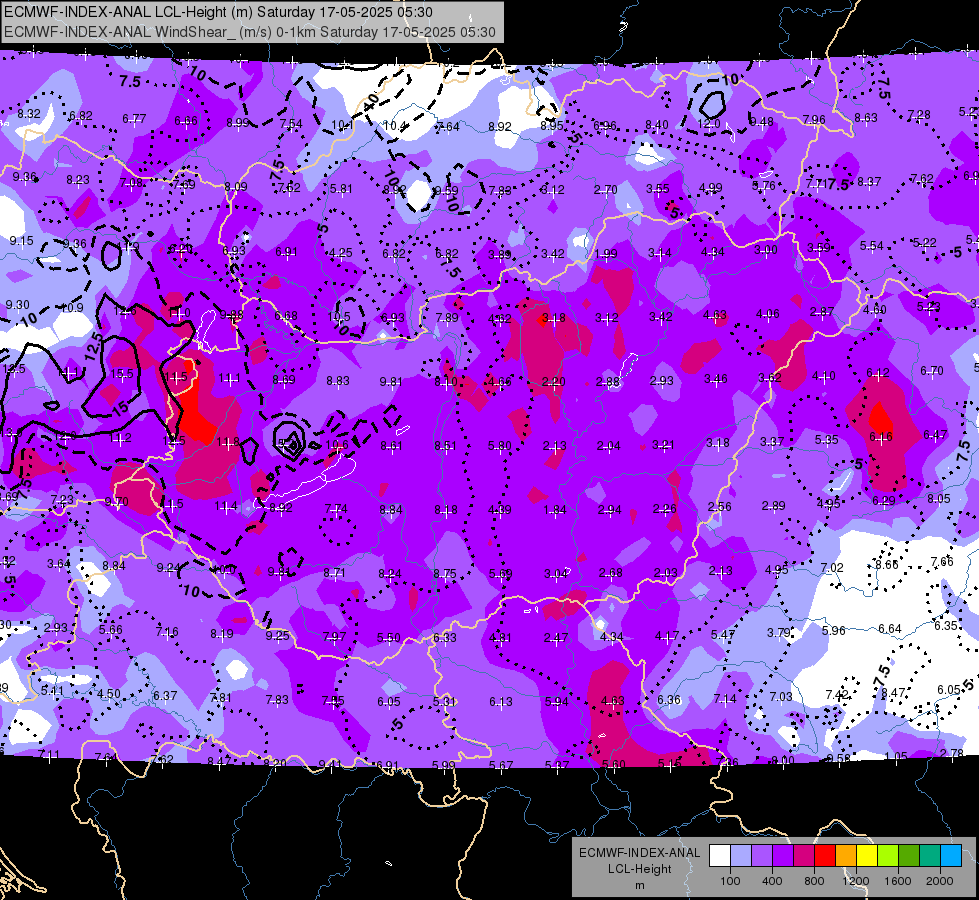Screen dimensions: 979x900
Task: Select the red legend color swatch
Action: pos(825,856)
